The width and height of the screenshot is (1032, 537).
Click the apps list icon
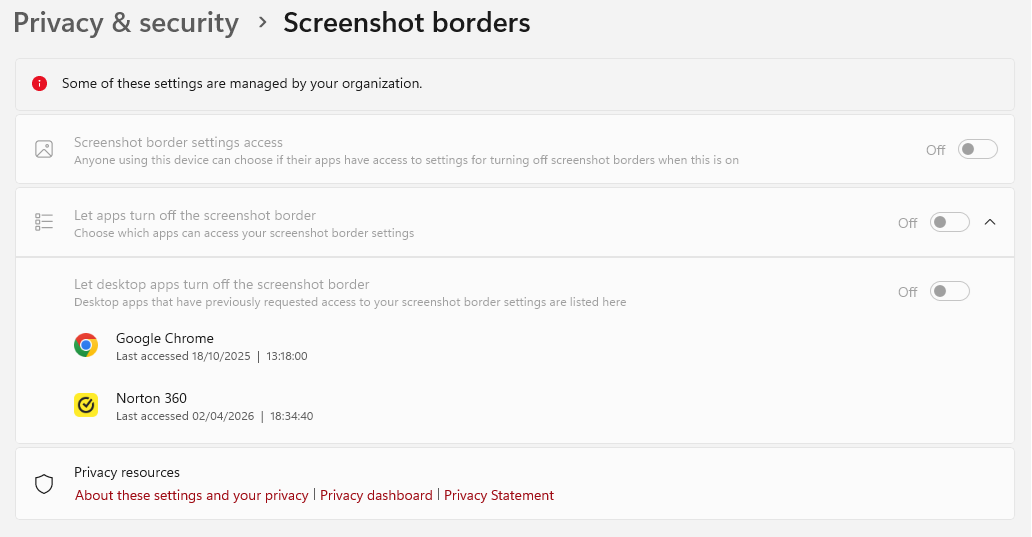click(x=44, y=222)
